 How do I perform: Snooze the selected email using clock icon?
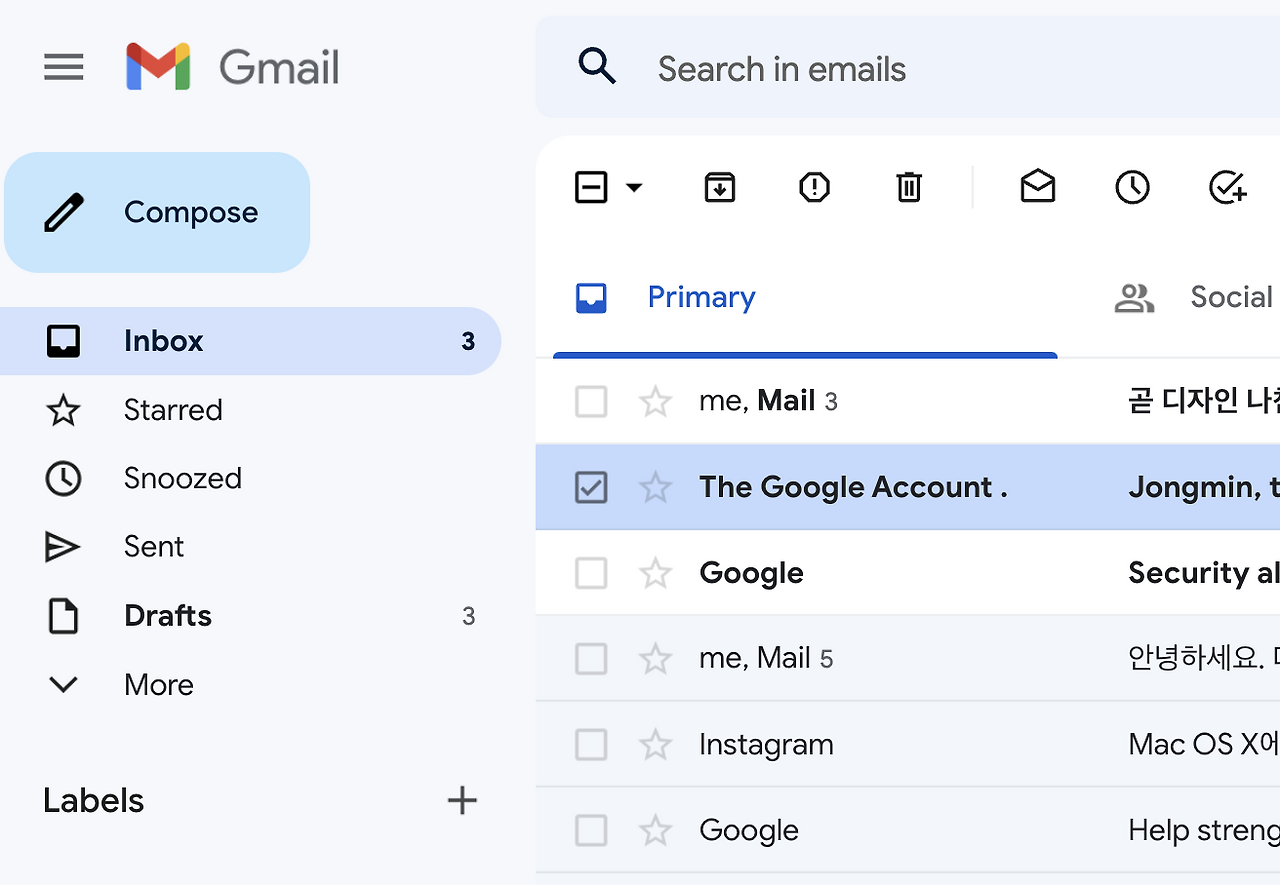click(x=1132, y=187)
